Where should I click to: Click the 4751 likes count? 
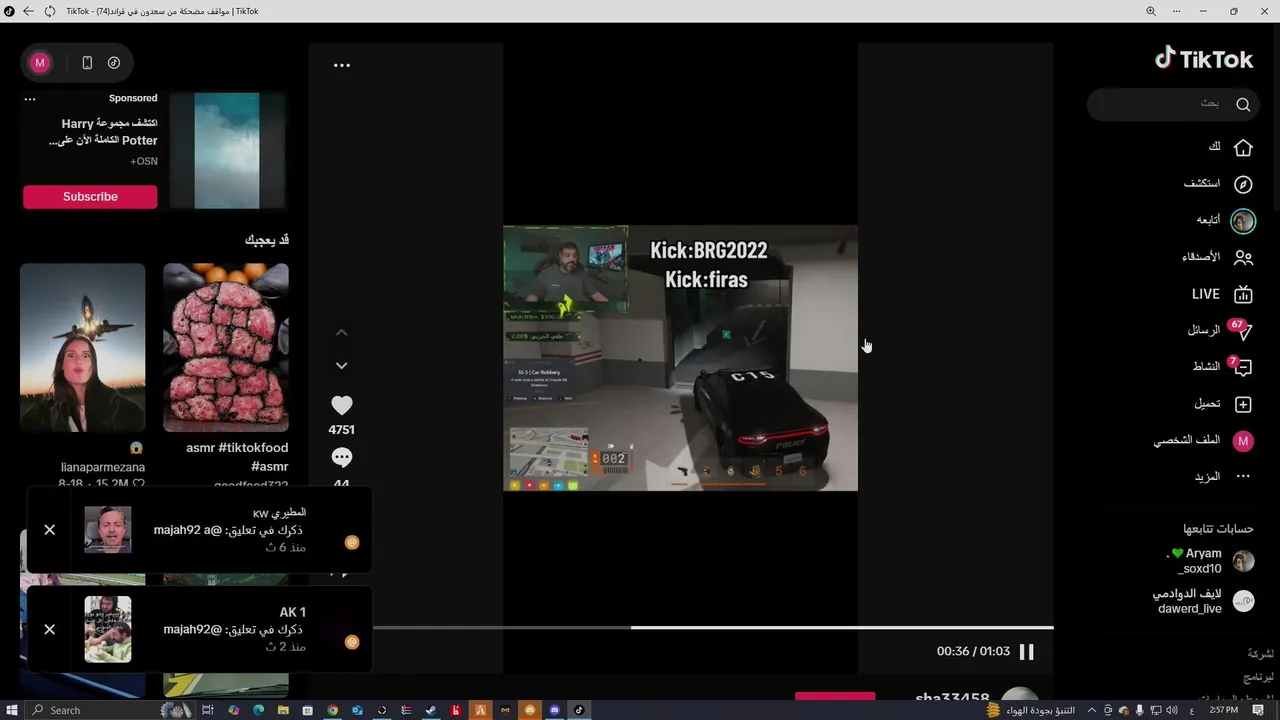point(342,430)
